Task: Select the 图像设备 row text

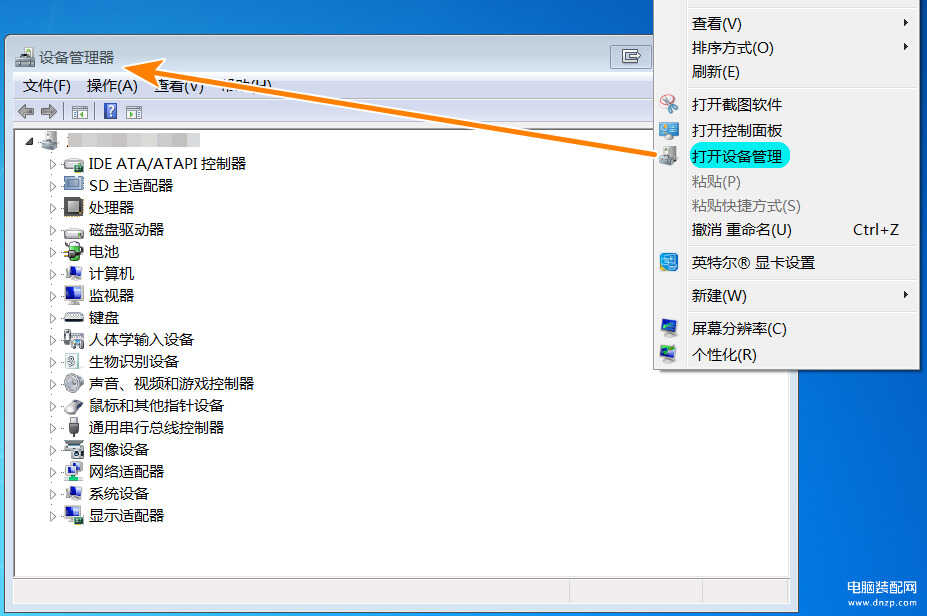Action: 119,450
